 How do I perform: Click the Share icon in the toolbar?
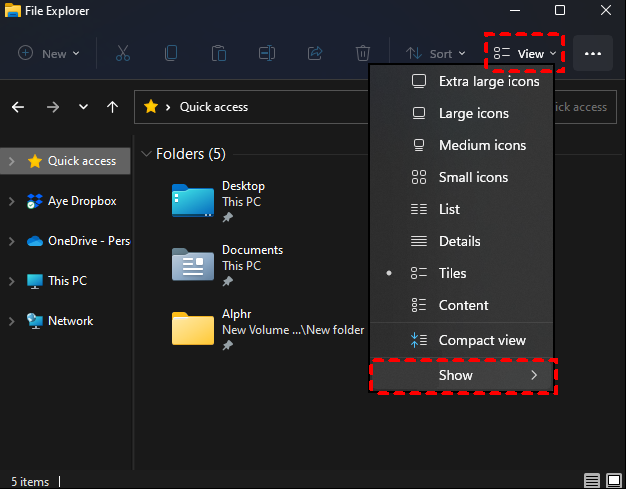click(315, 53)
